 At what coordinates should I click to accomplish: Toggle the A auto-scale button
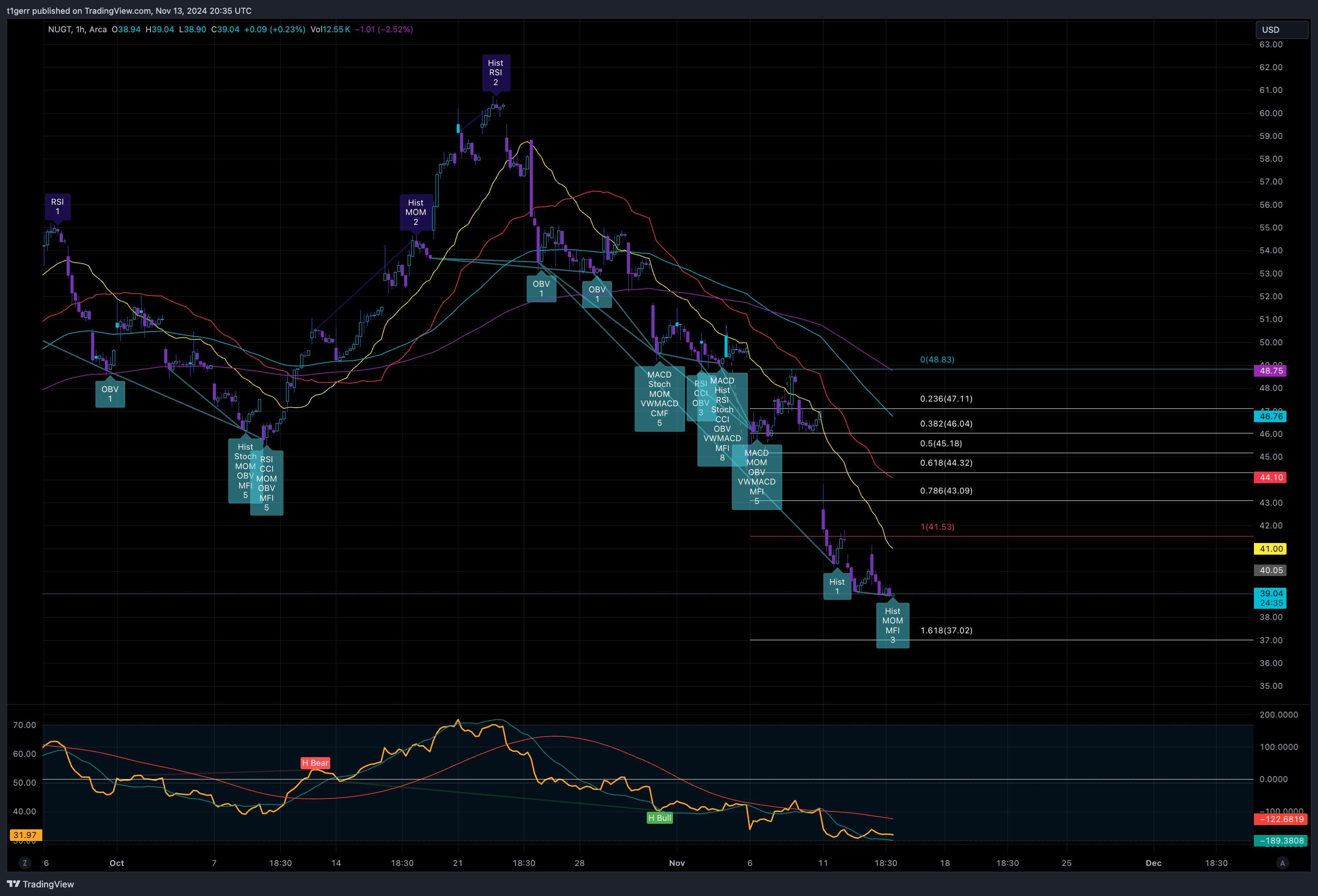1282,862
